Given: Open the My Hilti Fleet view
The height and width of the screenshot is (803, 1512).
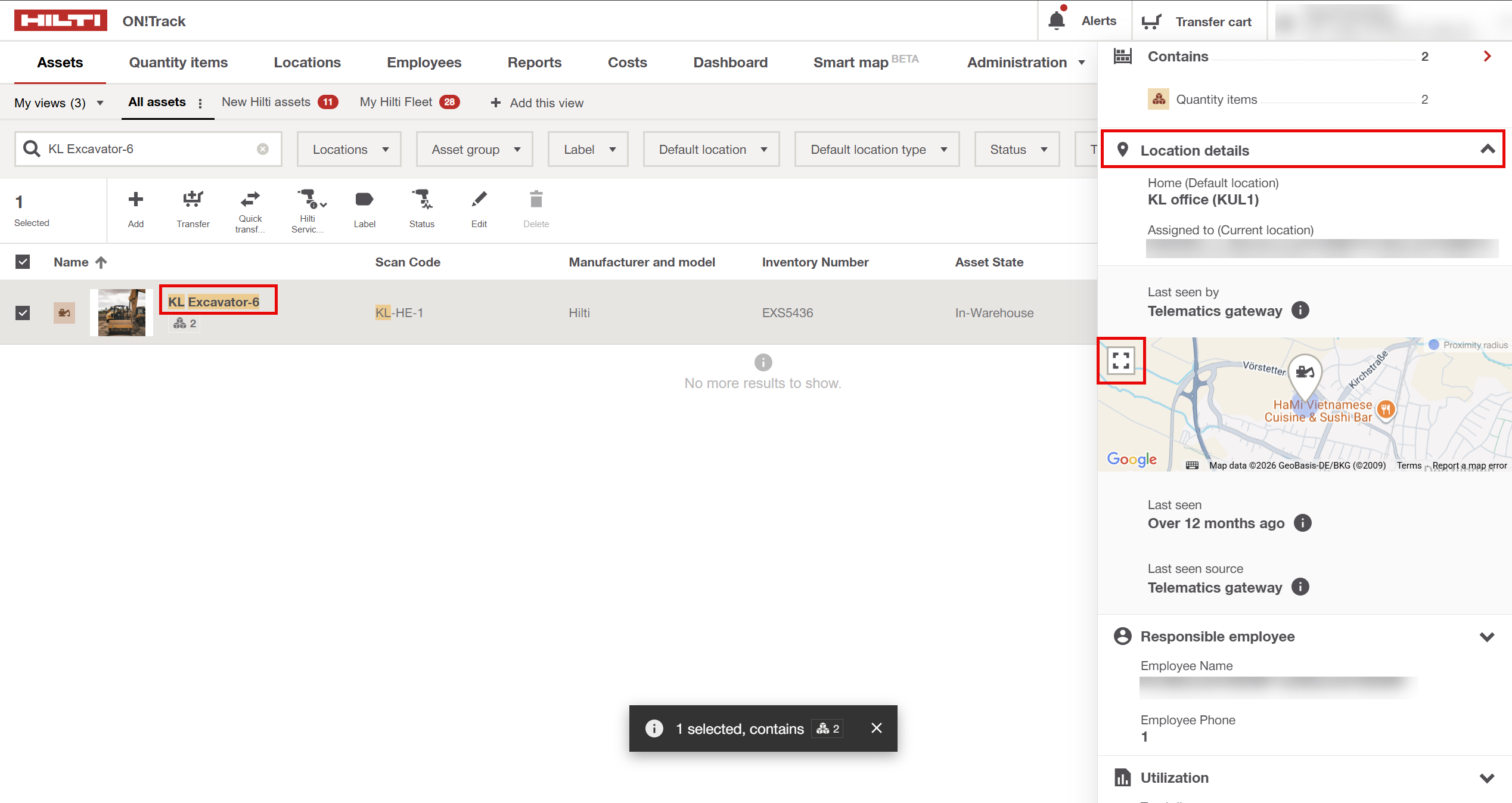Looking at the screenshot, I should coord(396,102).
